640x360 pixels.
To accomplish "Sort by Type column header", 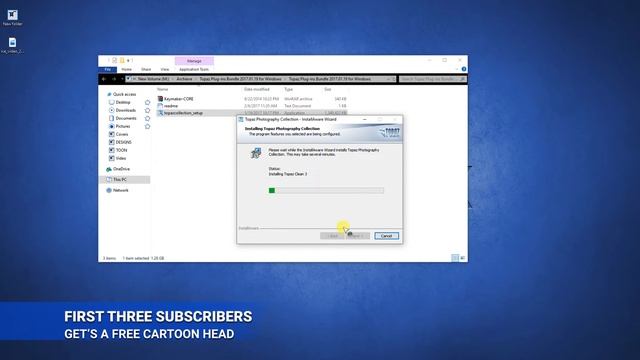I will pyautogui.click(x=288, y=89).
